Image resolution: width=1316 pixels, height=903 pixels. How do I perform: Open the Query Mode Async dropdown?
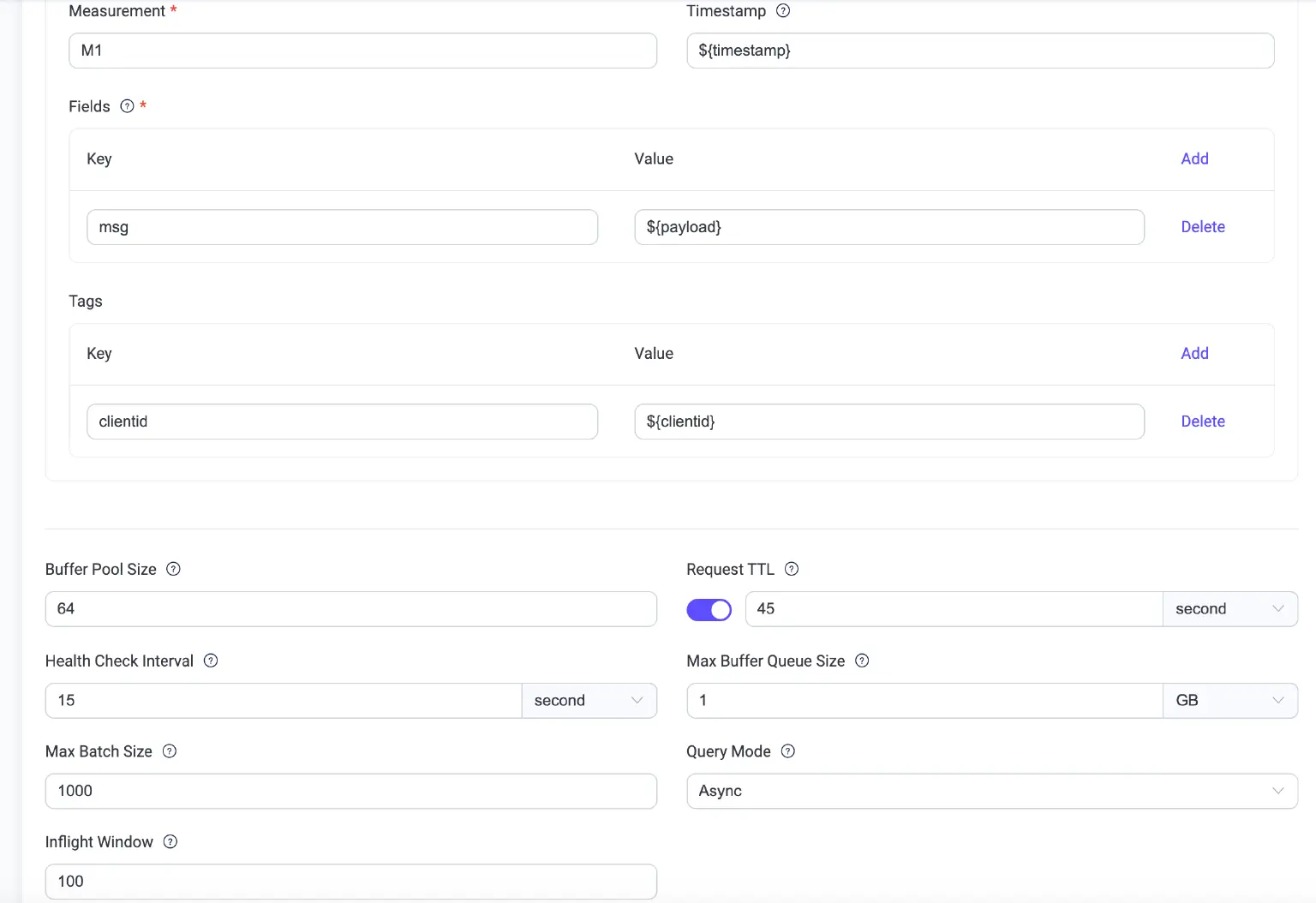point(991,792)
